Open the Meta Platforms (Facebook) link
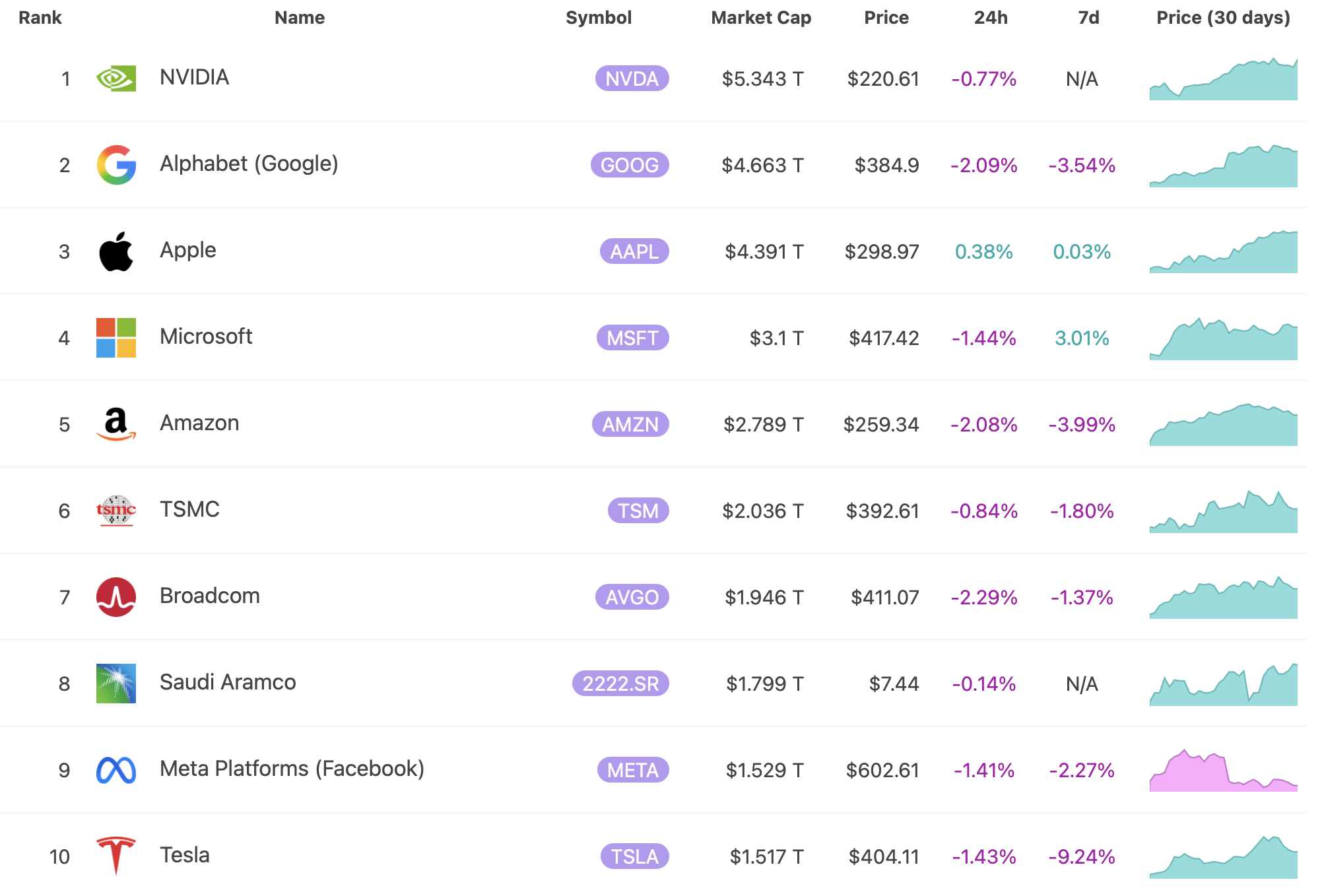 pyautogui.click(x=292, y=769)
